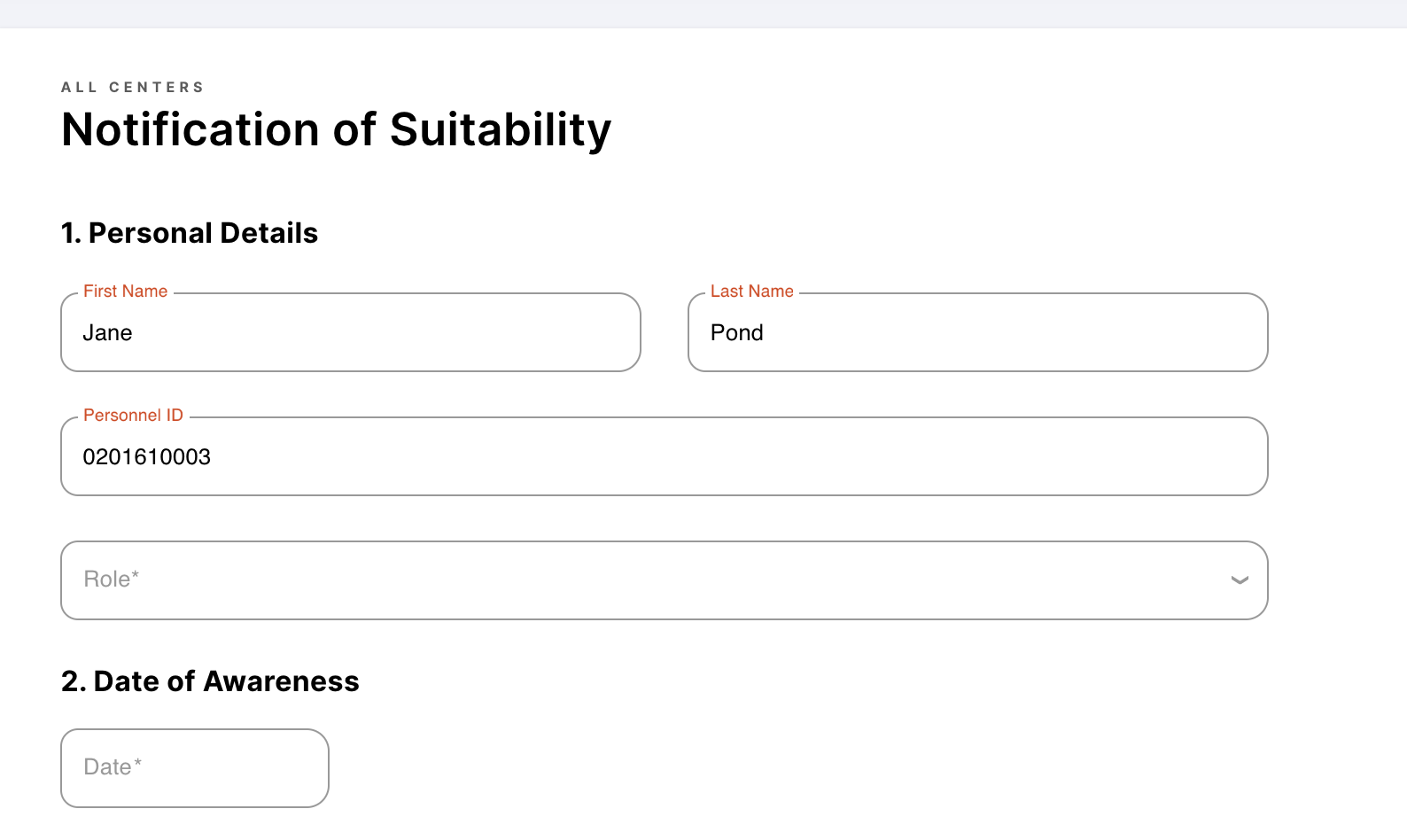The height and width of the screenshot is (840, 1407).
Task: Click the "First Name" floating label
Action: point(125,292)
